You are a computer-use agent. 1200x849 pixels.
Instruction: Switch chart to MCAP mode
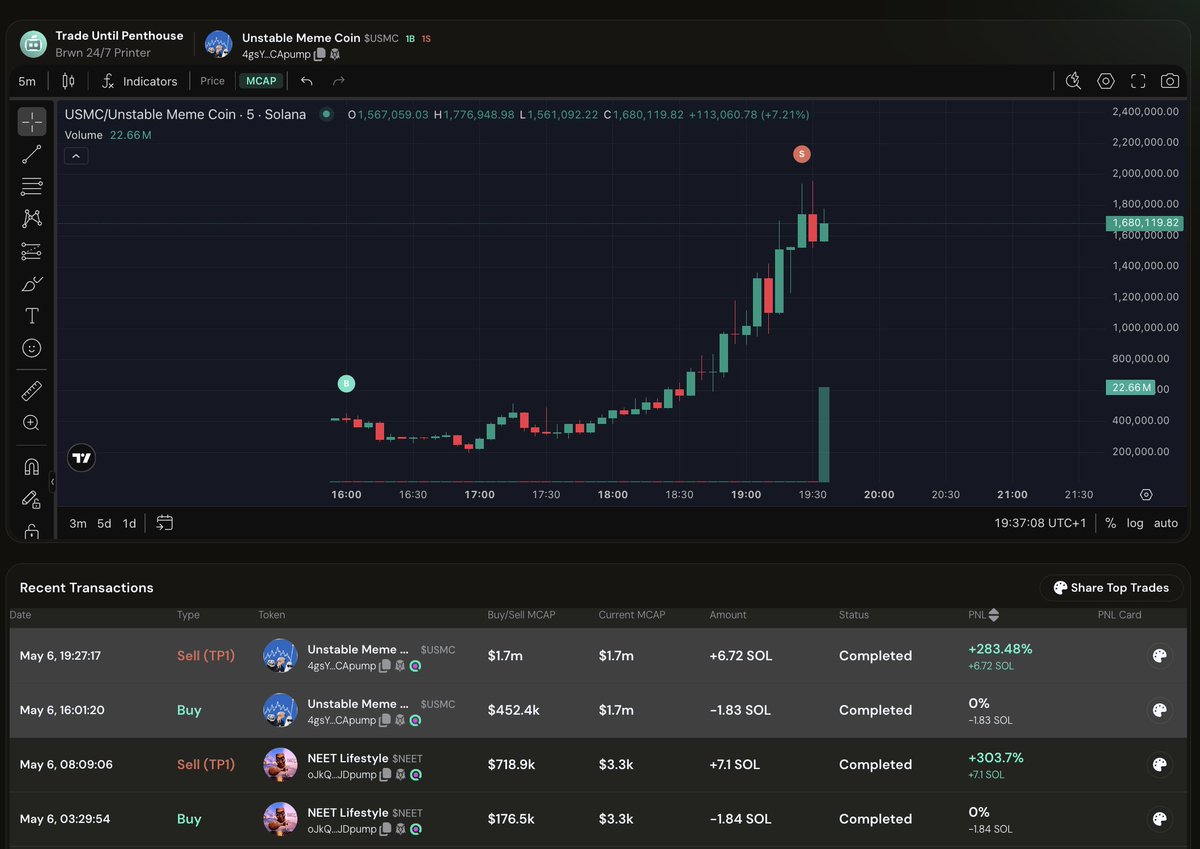tap(261, 81)
